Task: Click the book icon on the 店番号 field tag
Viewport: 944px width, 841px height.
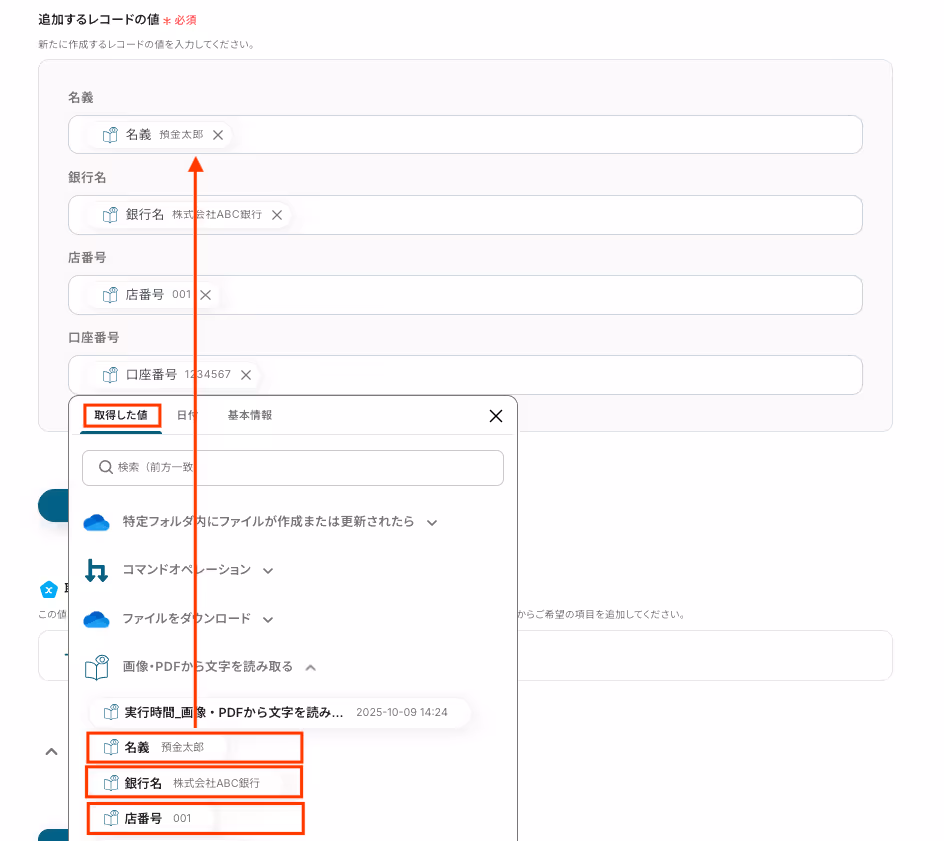Action: pyautogui.click(x=110, y=295)
